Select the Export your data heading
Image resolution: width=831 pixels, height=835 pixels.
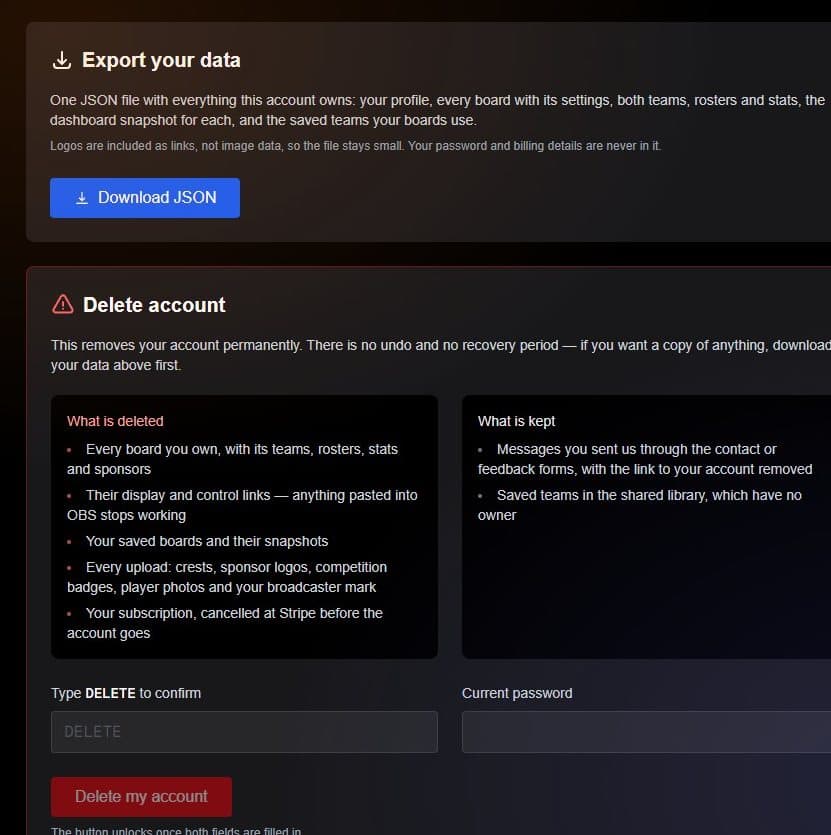click(161, 60)
